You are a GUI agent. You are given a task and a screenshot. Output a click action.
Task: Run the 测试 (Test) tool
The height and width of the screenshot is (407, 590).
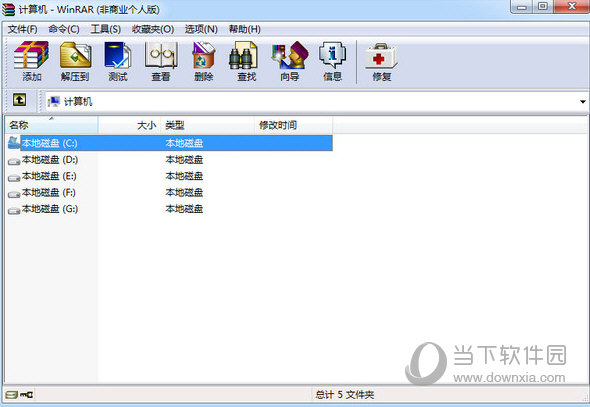tap(118, 61)
